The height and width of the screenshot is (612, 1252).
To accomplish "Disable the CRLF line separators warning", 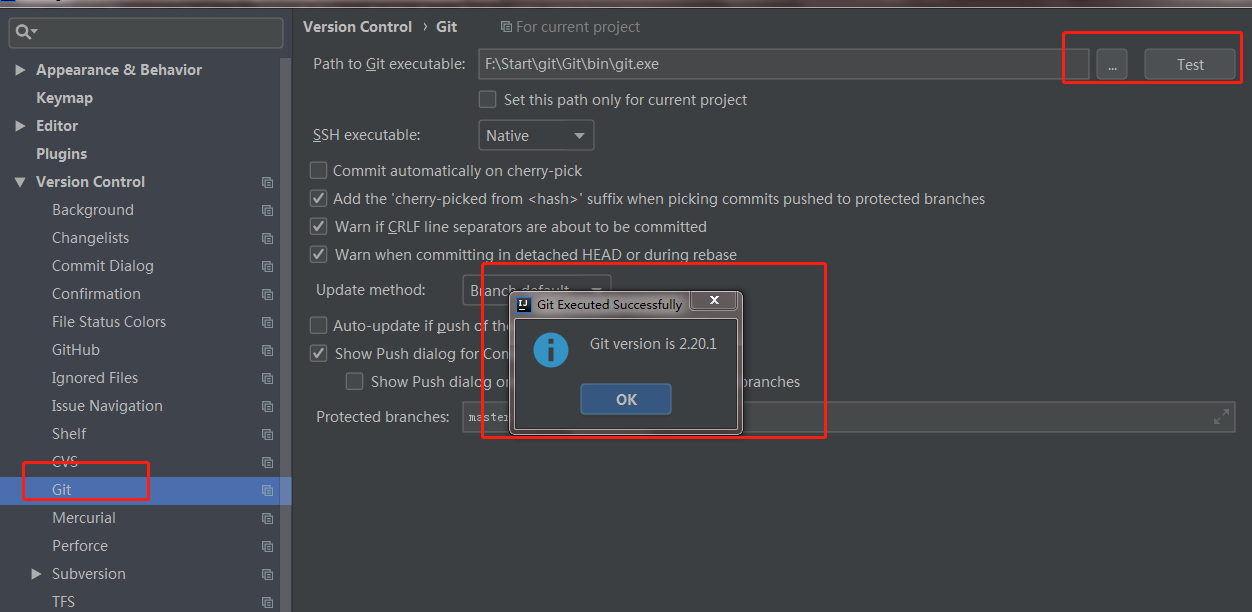I will 319,227.
